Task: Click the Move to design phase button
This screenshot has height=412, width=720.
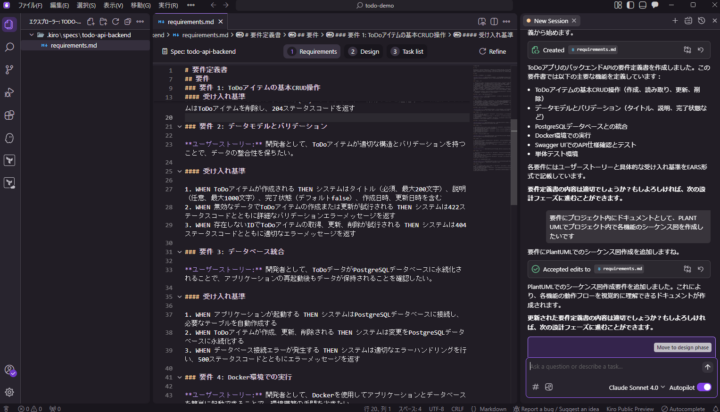Action: point(682,347)
